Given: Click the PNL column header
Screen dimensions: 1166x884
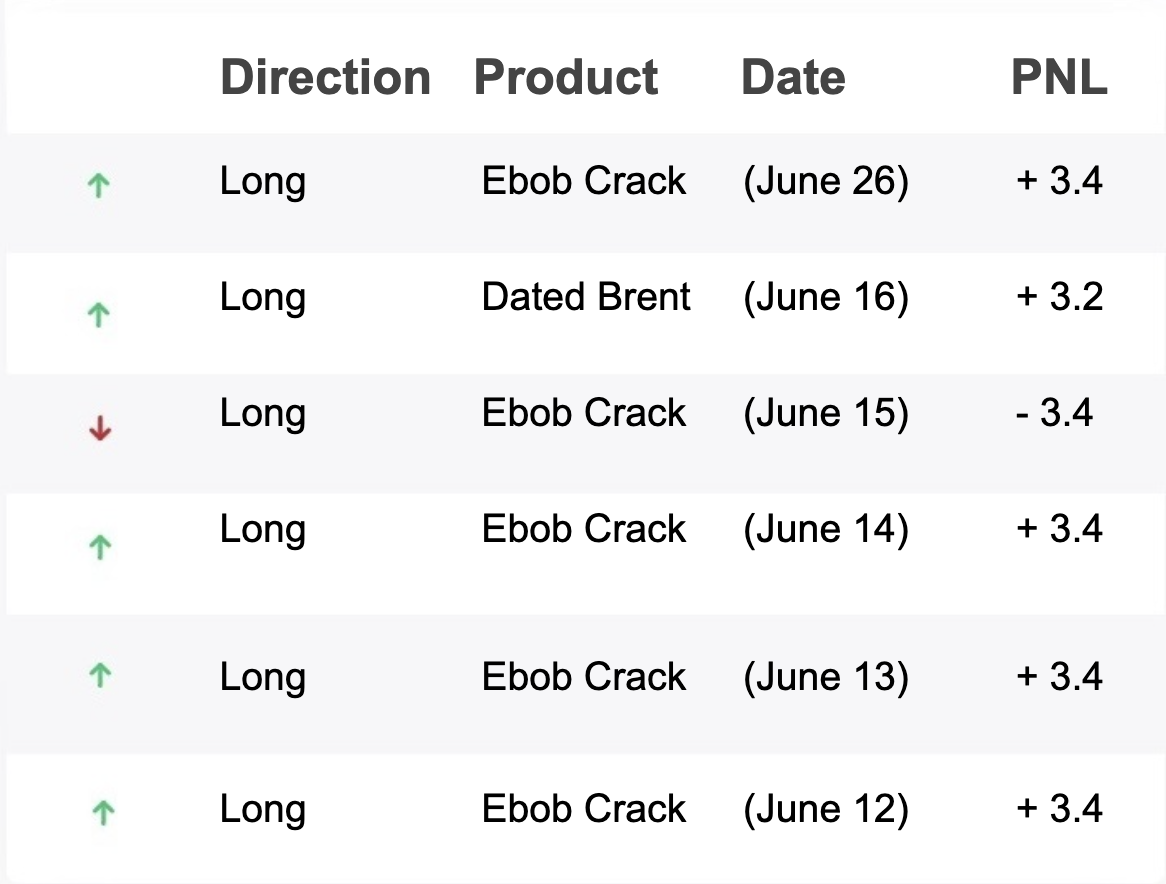Looking at the screenshot, I should point(1059,78).
